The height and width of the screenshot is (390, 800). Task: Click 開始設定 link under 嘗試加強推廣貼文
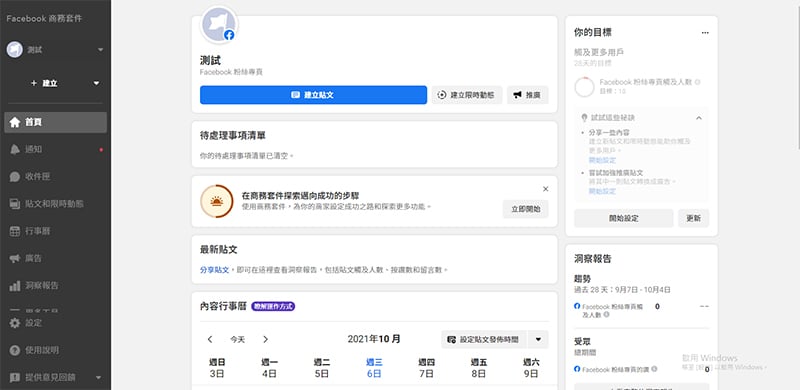coord(603,191)
